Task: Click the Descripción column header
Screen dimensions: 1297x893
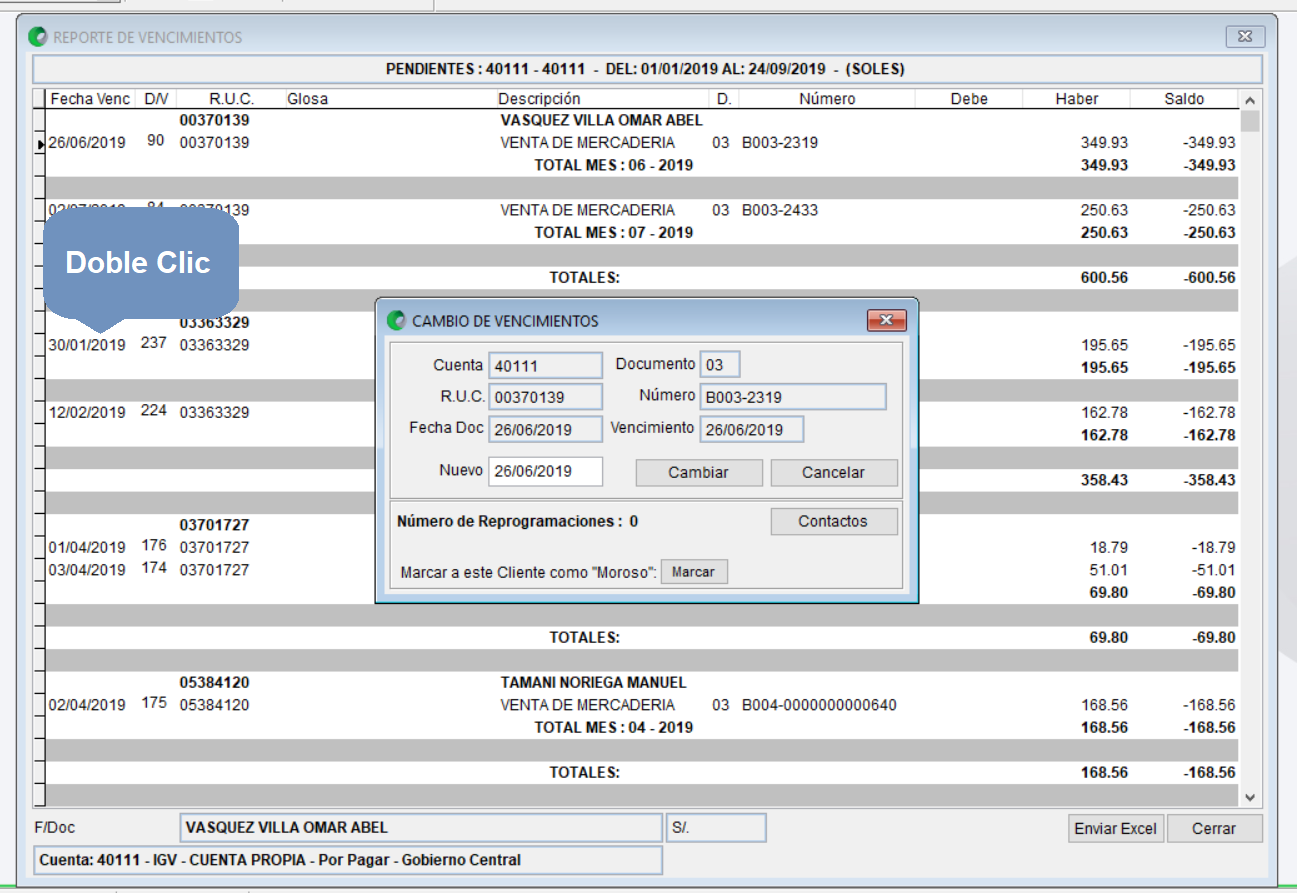Action: 539,99
